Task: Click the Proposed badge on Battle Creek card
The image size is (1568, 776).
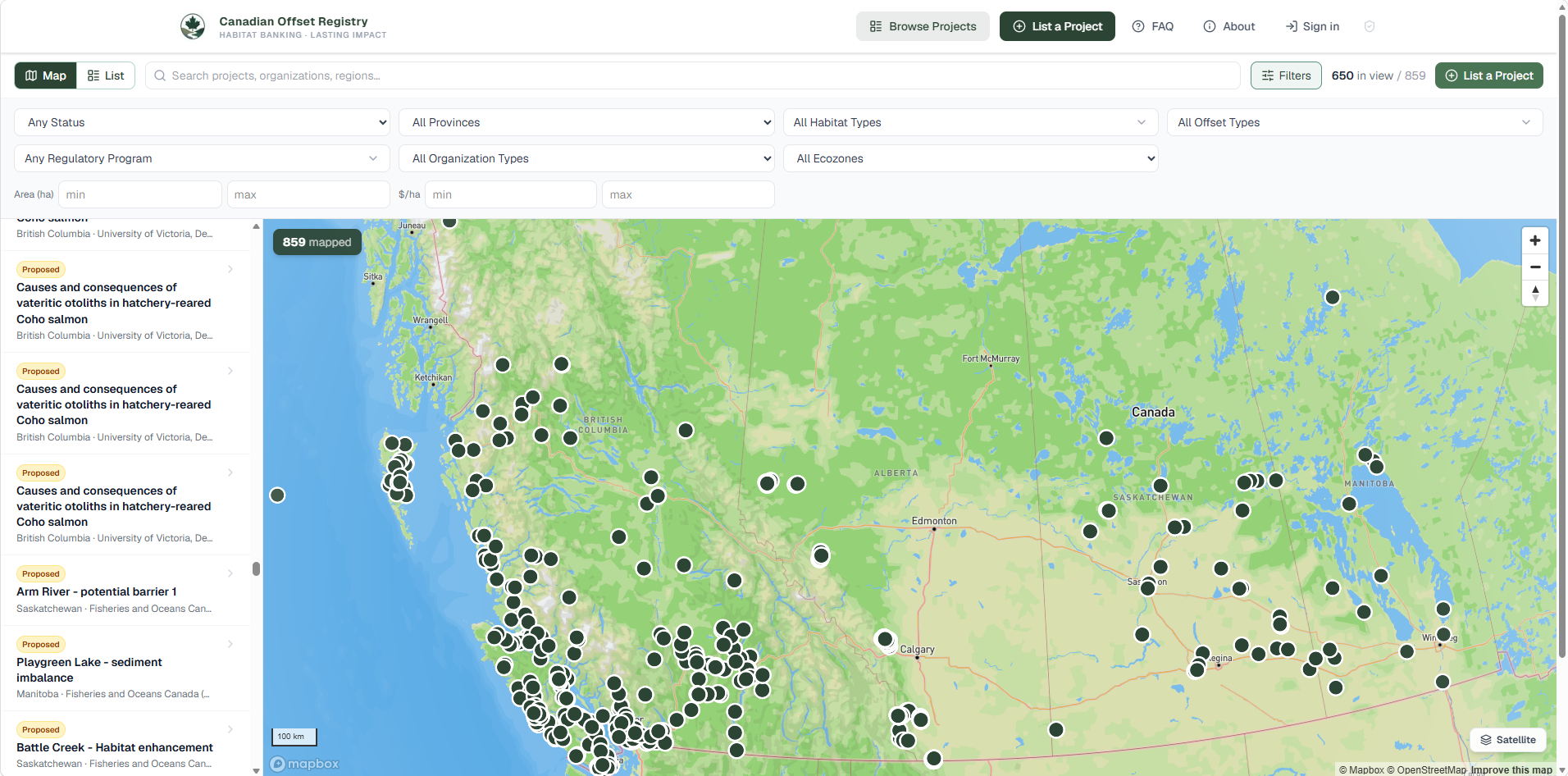Action: point(41,729)
